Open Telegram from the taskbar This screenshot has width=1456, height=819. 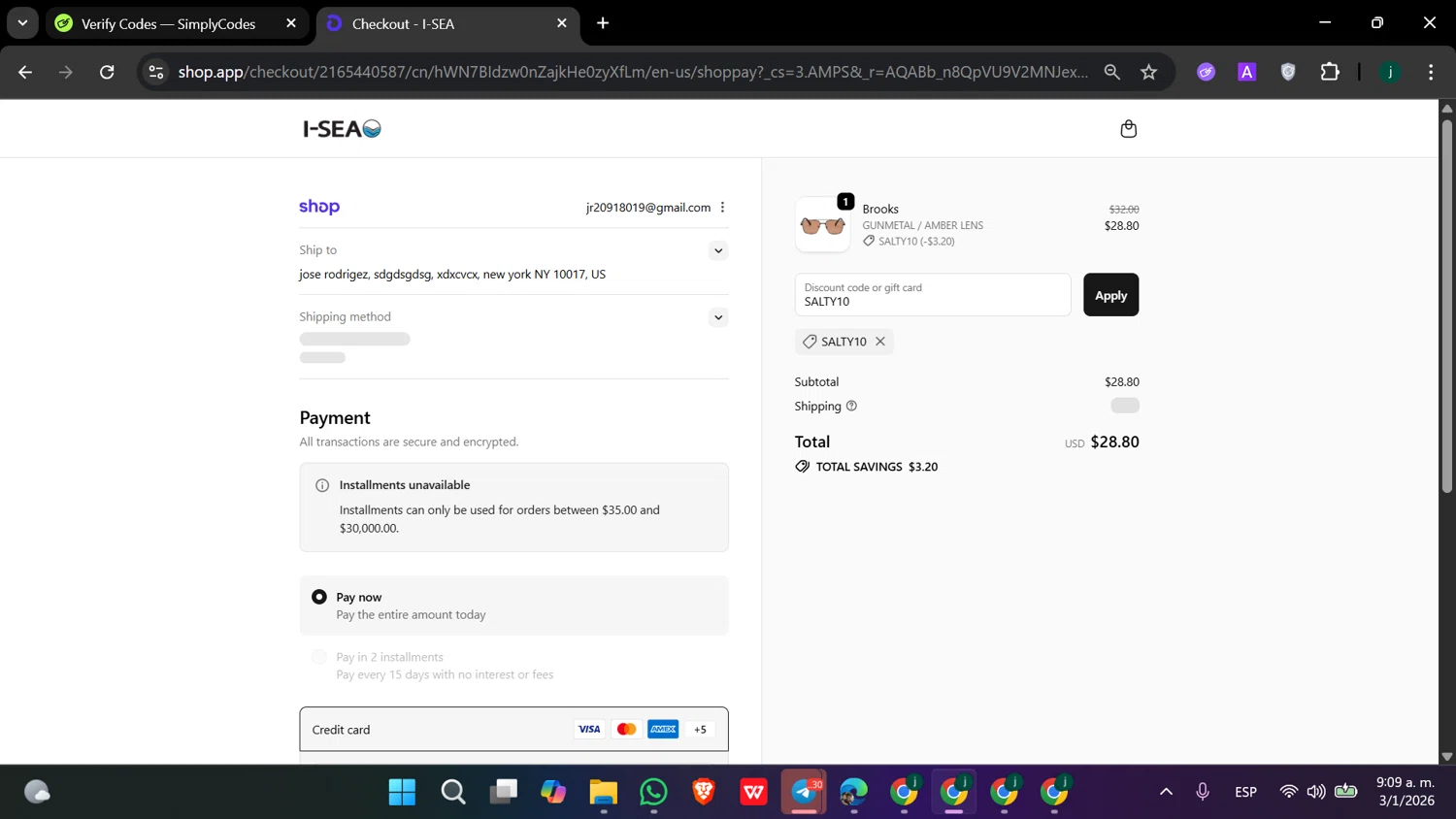pyautogui.click(x=805, y=792)
